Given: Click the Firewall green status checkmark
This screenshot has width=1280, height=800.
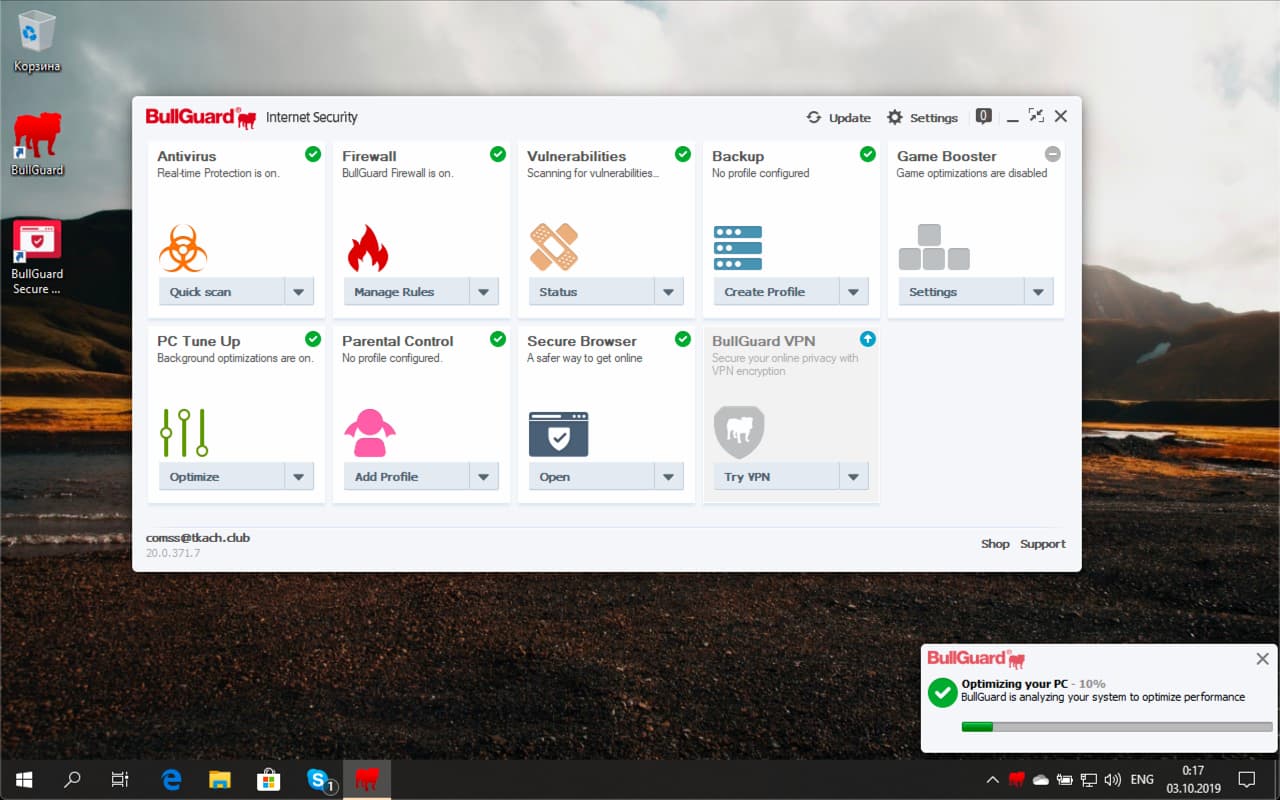Looking at the screenshot, I should coord(498,154).
